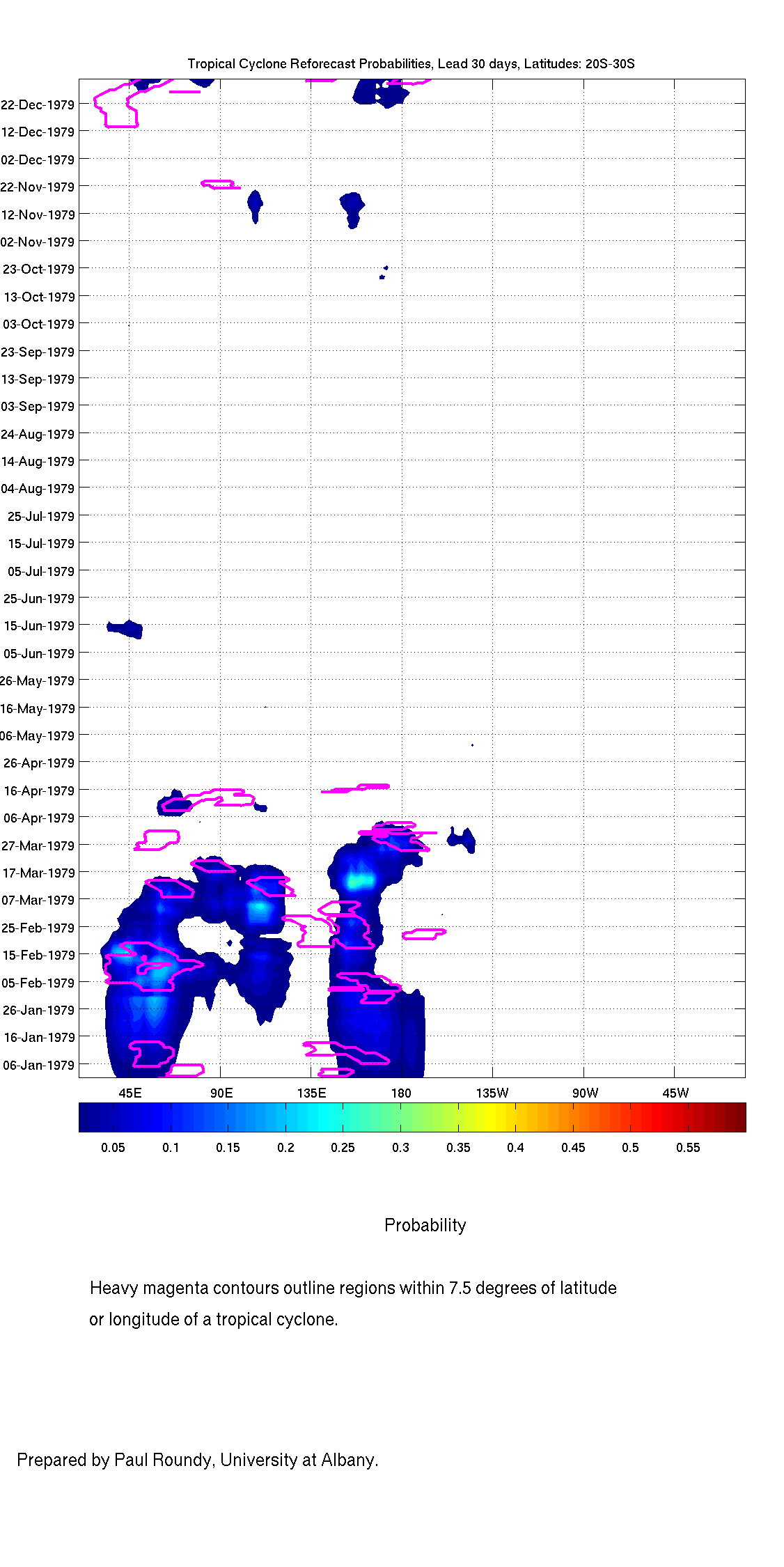The height and width of the screenshot is (1567, 784).
Task: Click the 03-Oct-1979 date label
Action: click(x=38, y=325)
